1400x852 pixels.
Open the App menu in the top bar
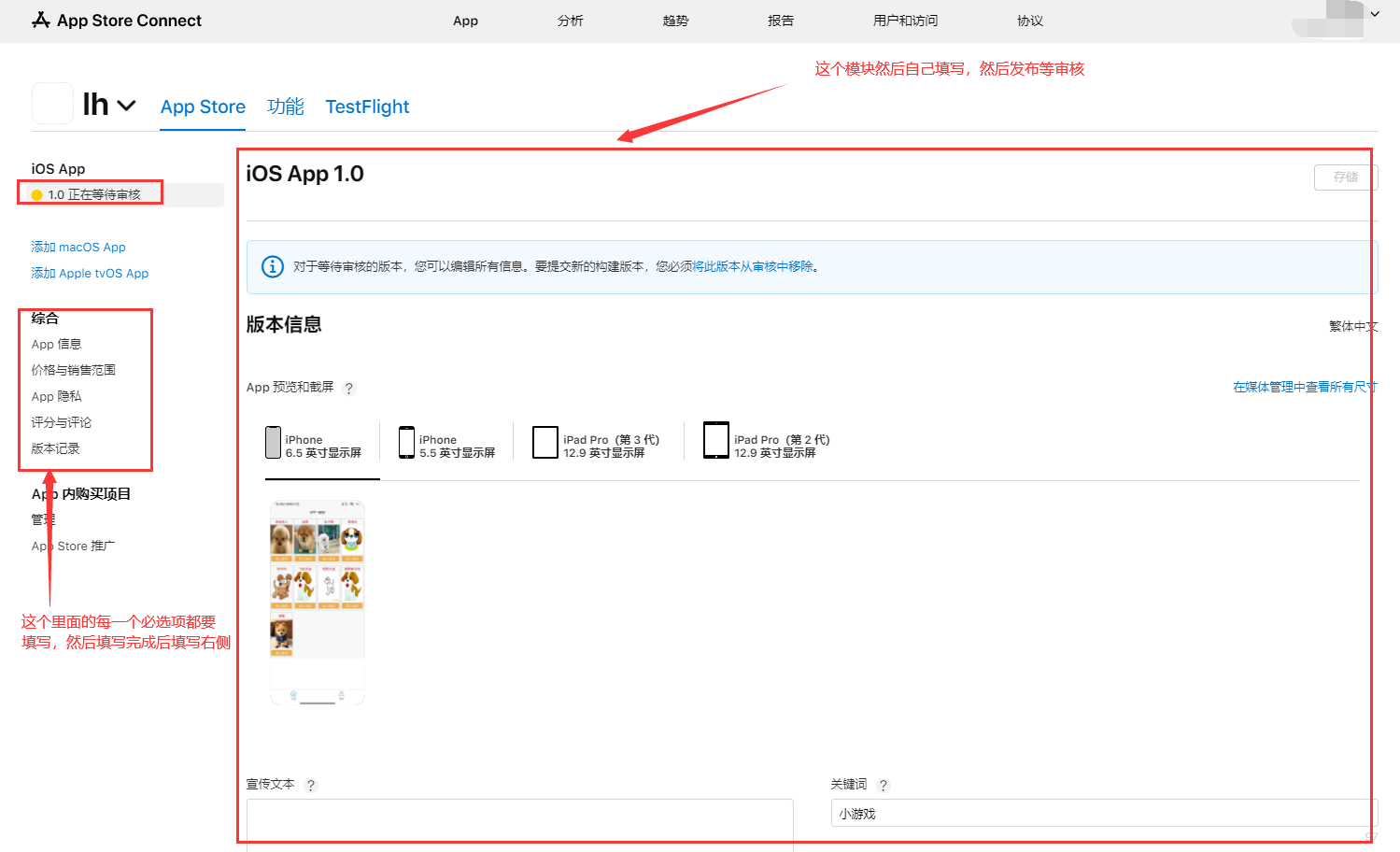(465, 21)
